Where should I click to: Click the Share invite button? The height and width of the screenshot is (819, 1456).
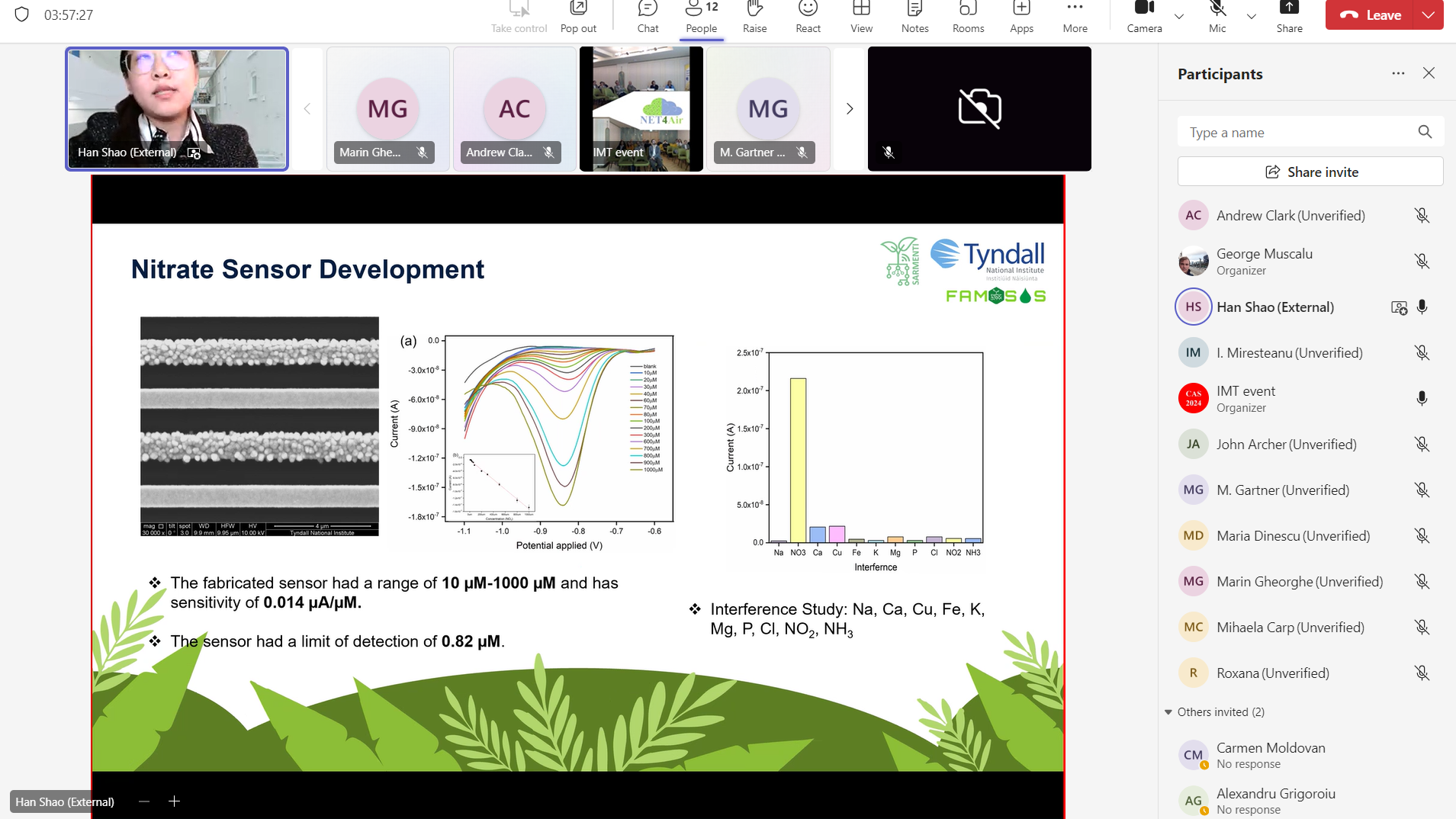click(x=1310, y=172)
